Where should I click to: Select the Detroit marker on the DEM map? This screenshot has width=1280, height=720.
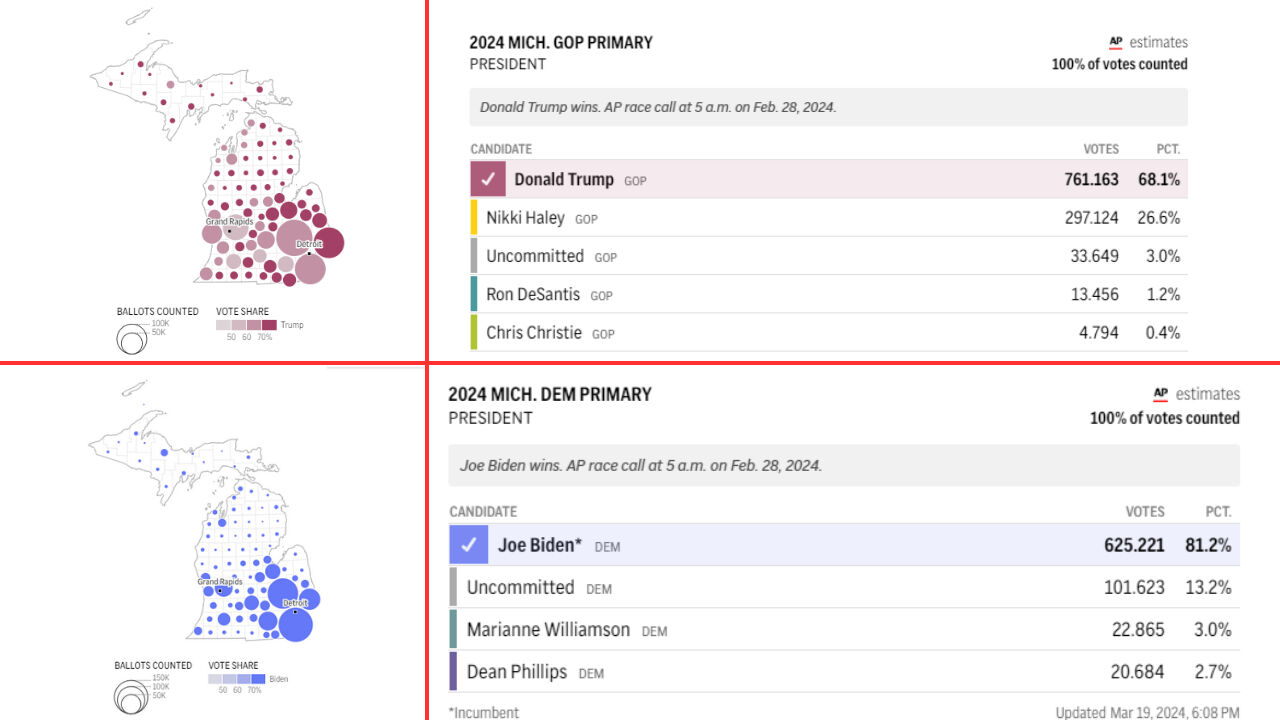[x=294, y=611]
